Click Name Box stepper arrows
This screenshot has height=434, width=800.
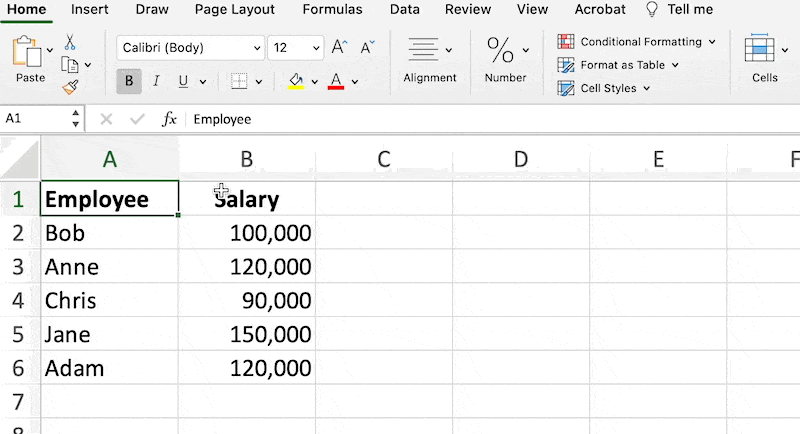(x=76, y=118)
